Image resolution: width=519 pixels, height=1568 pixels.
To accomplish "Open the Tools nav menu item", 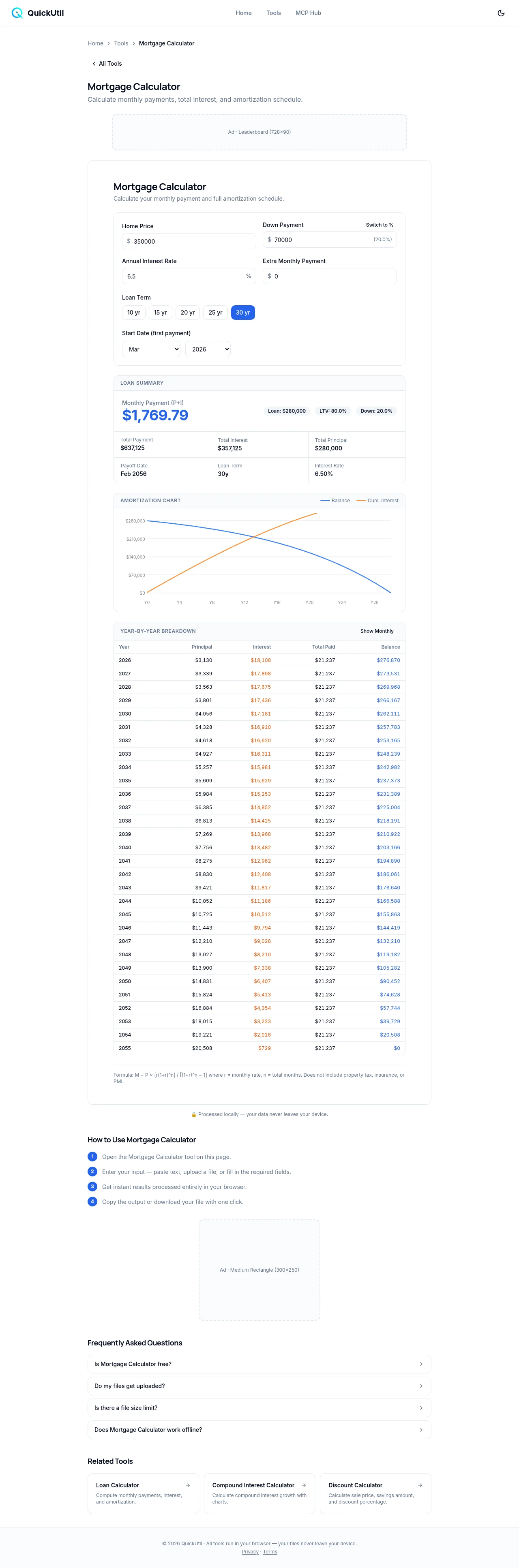I will (x=274, y=13).
